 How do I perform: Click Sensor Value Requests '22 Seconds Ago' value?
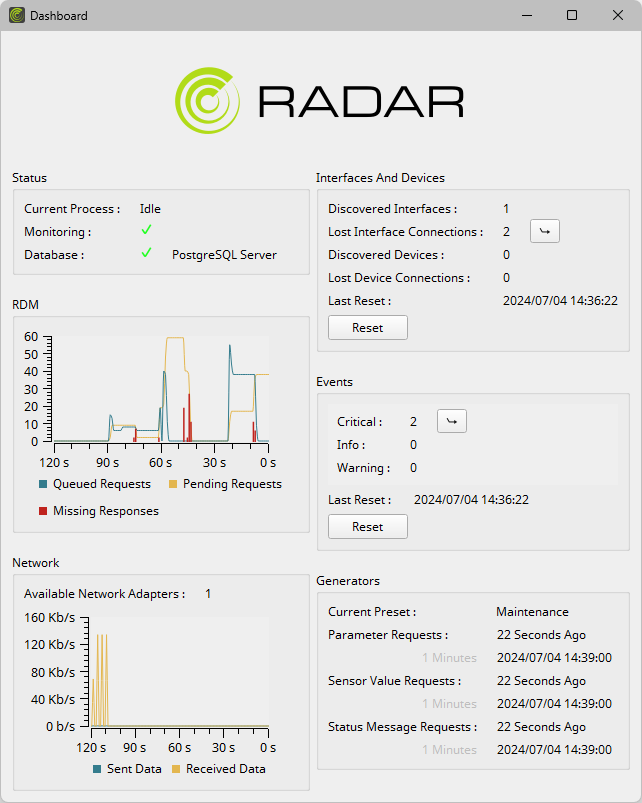[541, 681]
